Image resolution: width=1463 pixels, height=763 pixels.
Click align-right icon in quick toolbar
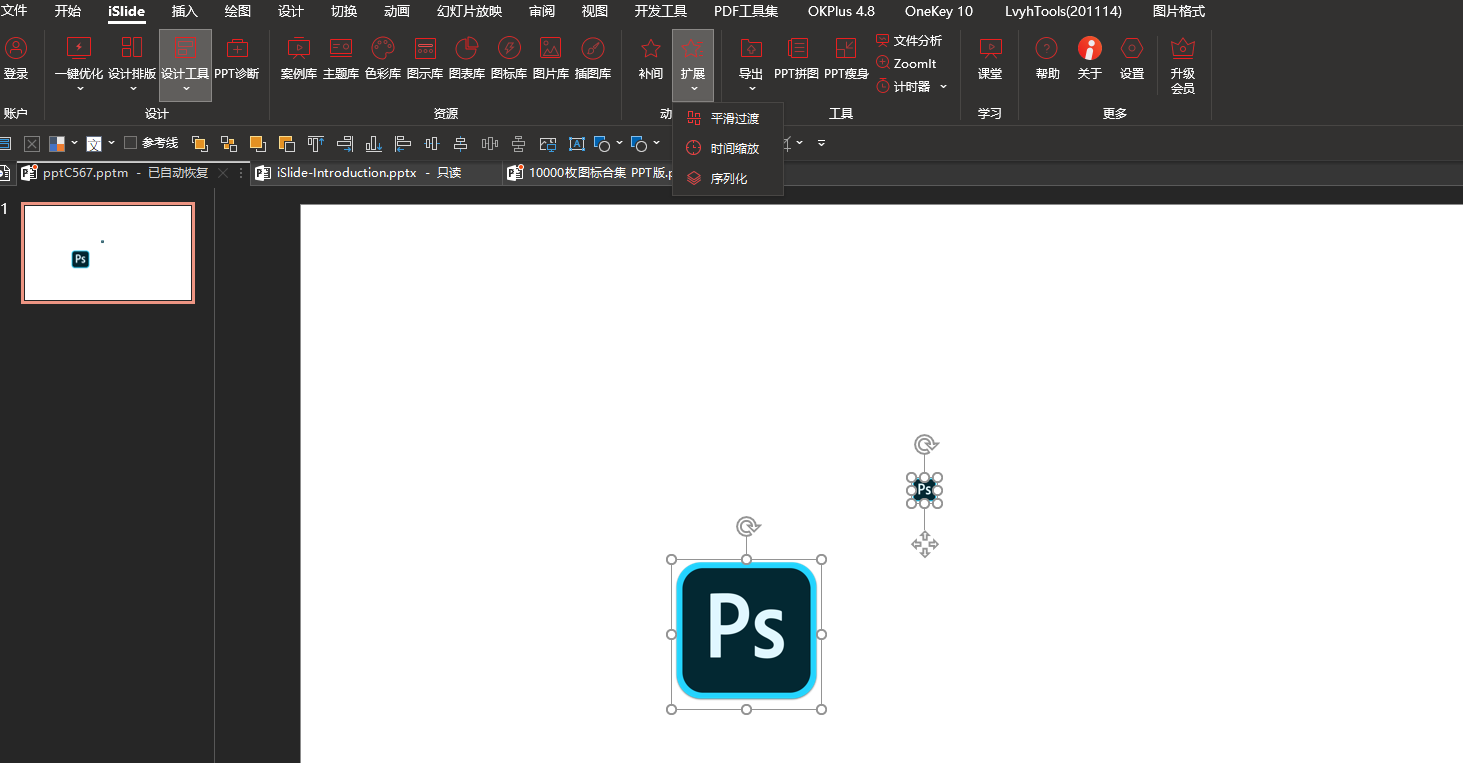coord(344,143)
